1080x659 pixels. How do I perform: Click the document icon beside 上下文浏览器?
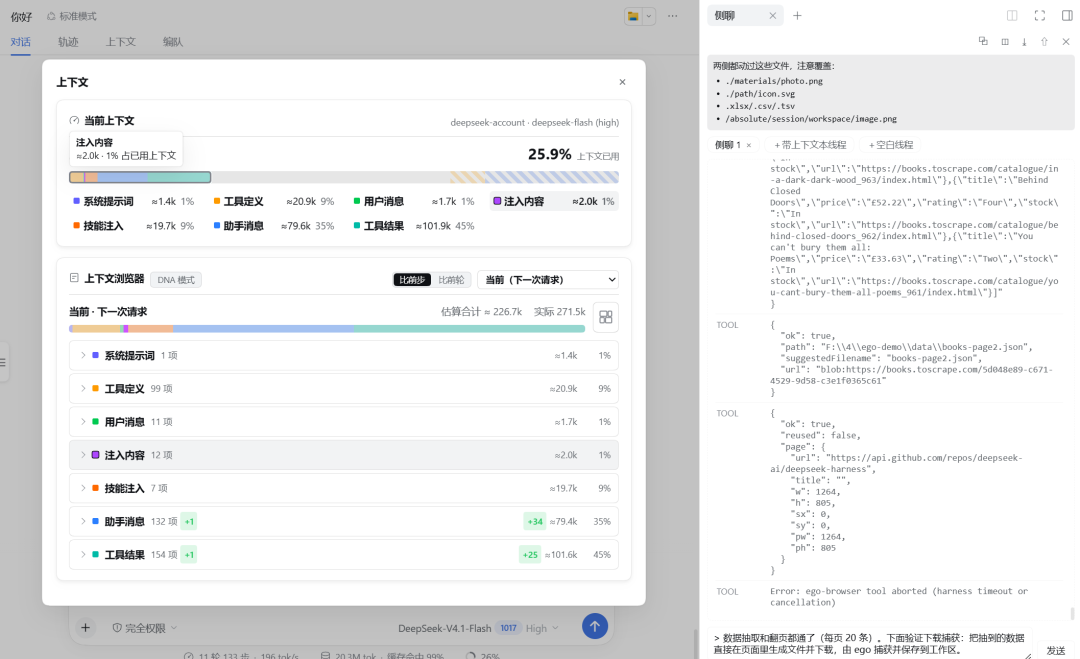tap(74, 278)
